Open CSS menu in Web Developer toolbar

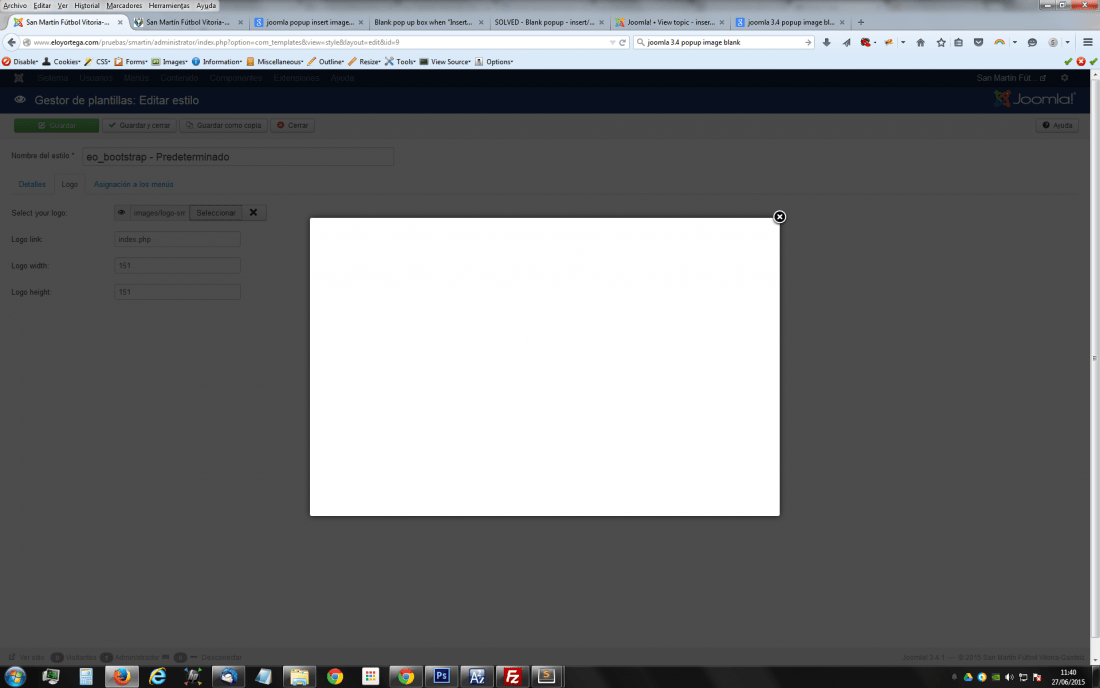98,62
